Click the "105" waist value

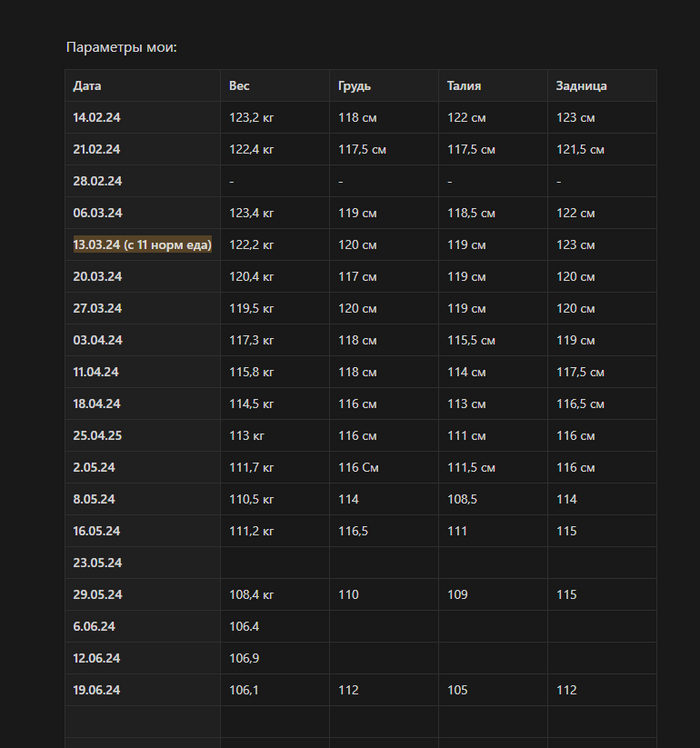457,690
